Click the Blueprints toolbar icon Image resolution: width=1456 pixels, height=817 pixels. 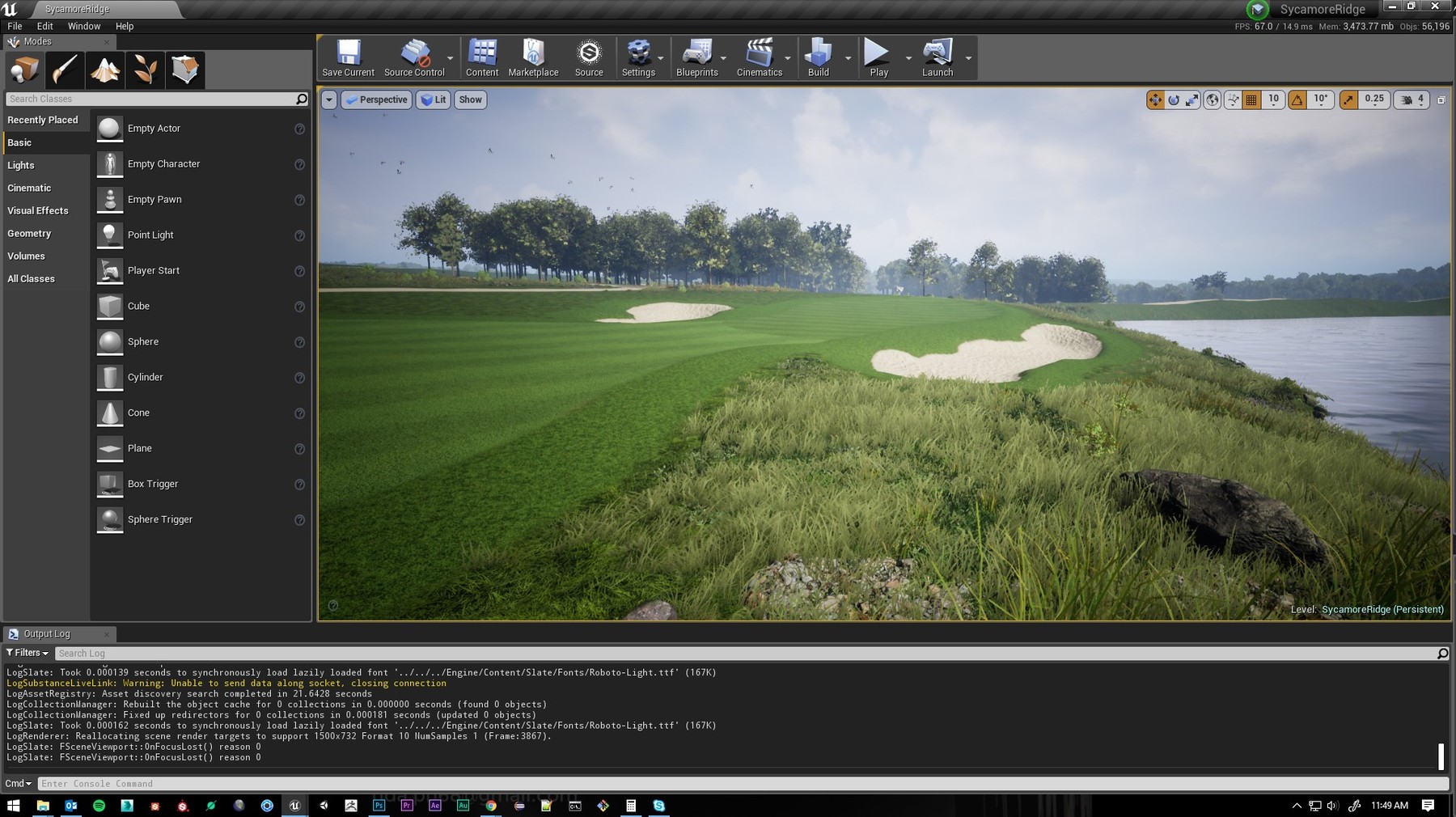tap(697, 58)
